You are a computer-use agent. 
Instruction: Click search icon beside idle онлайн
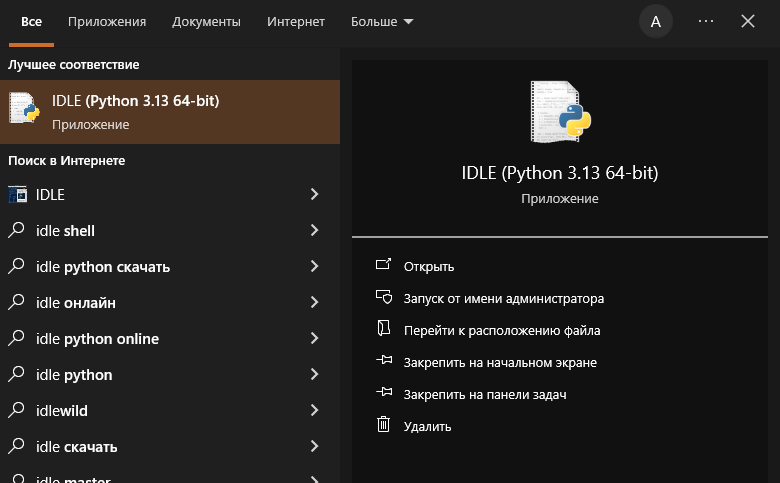pyautogui.click(x=16, y=302)
